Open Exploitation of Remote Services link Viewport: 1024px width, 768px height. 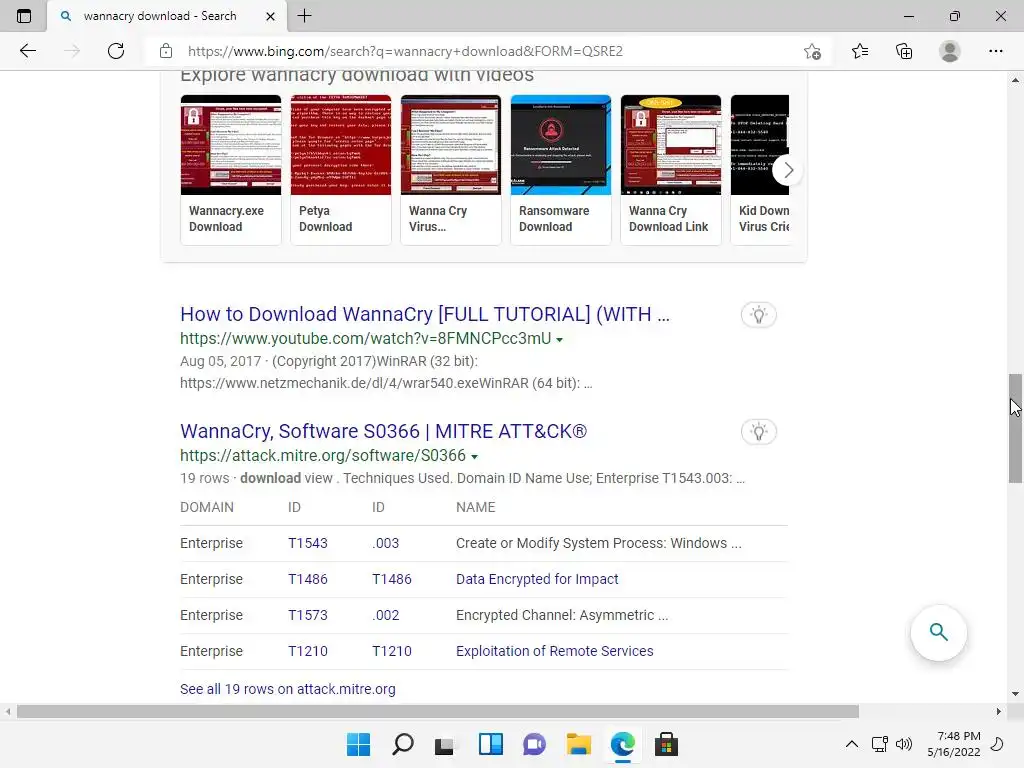pos(554,651)
